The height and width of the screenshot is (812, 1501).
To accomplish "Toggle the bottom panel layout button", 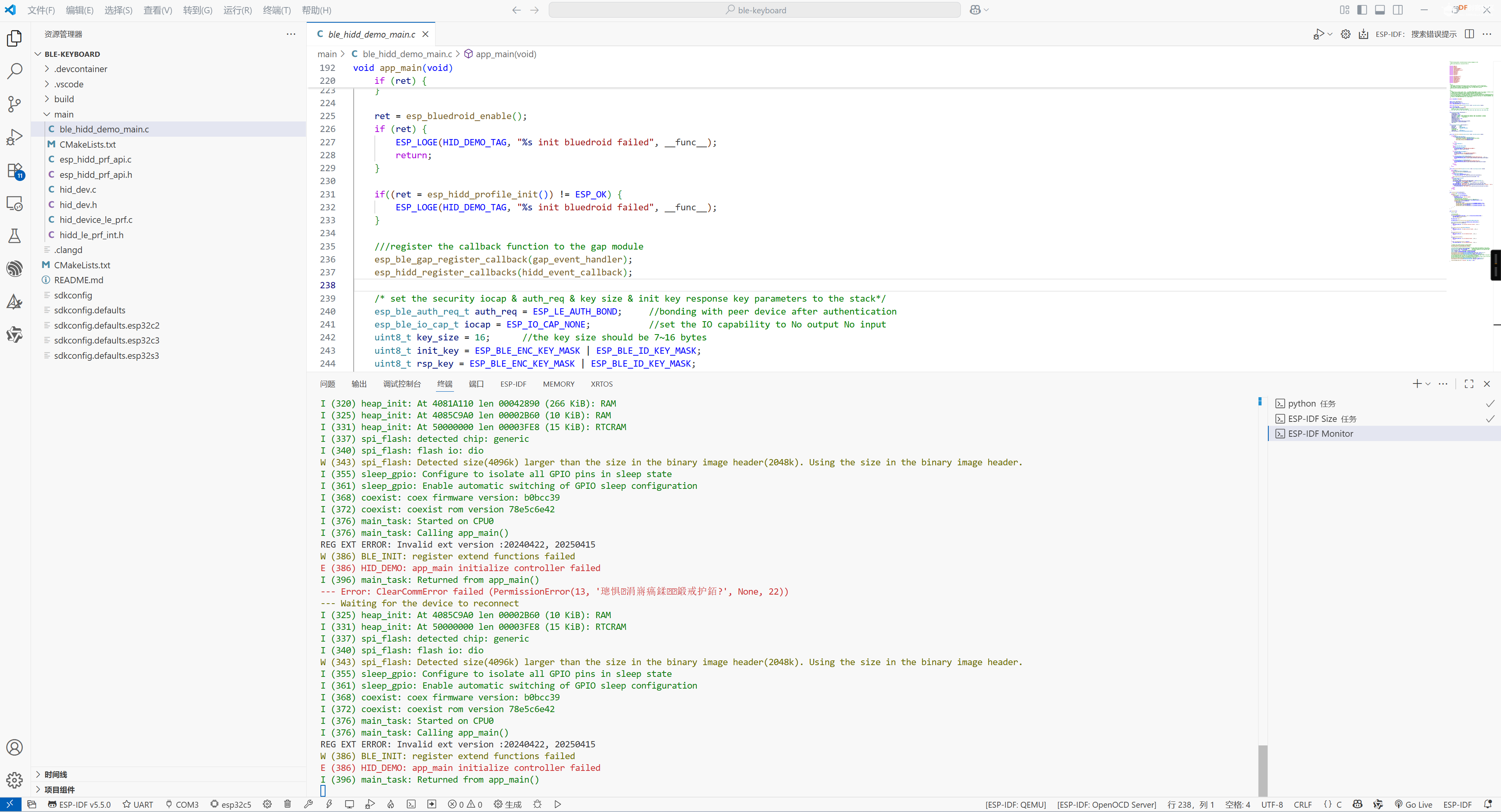I will (1379, 10).
